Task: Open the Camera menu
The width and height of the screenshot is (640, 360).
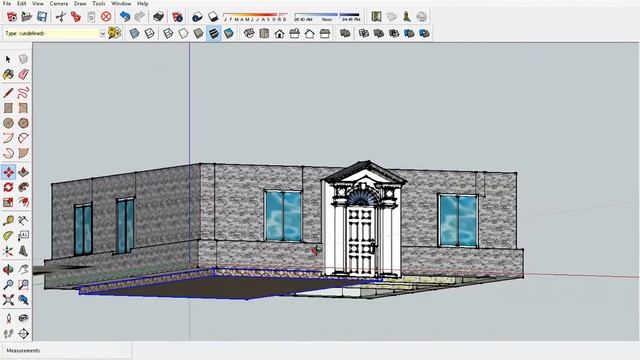Action: coord(59,3)
